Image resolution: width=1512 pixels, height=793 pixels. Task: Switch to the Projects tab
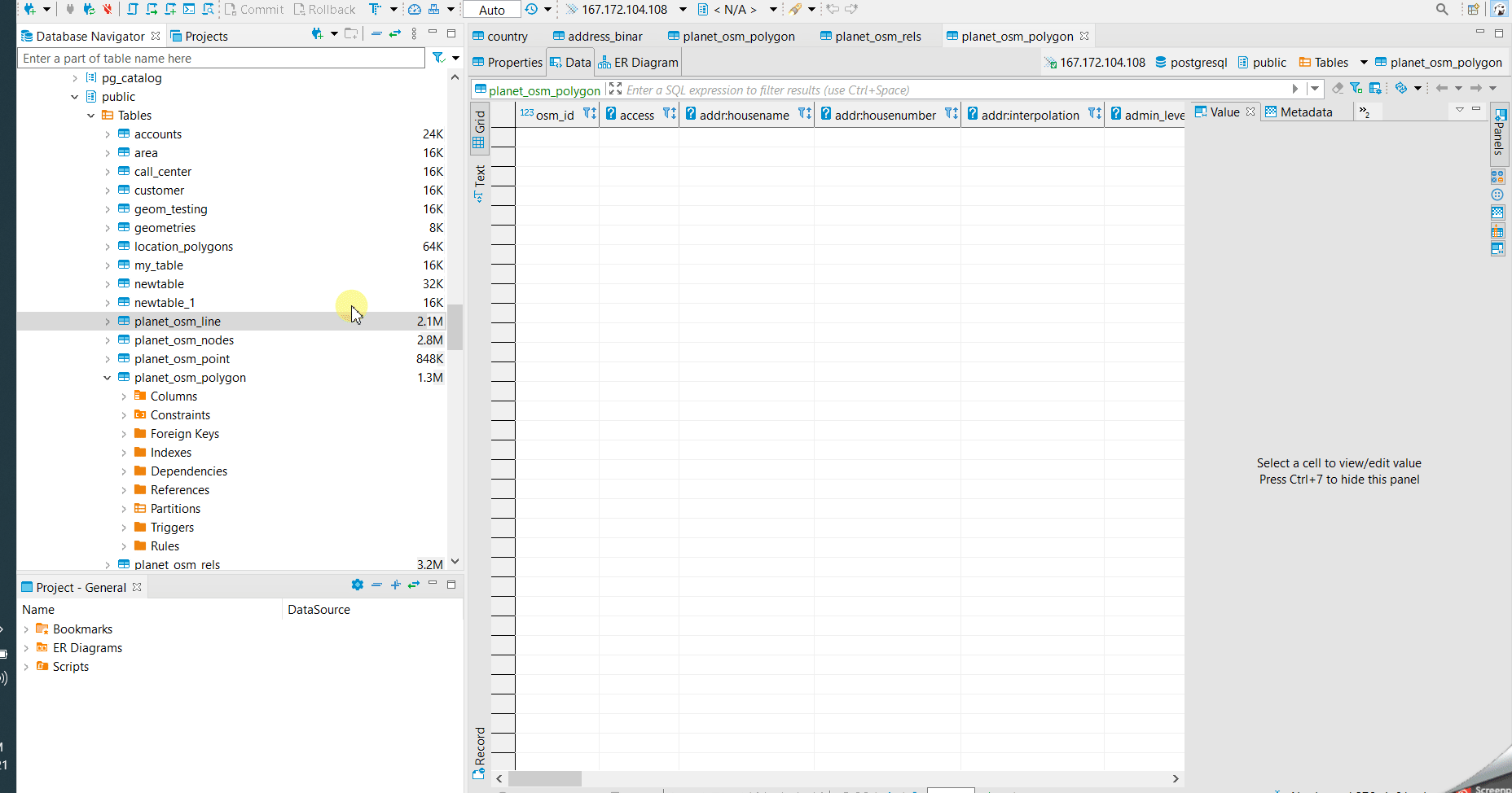(199, 36)
